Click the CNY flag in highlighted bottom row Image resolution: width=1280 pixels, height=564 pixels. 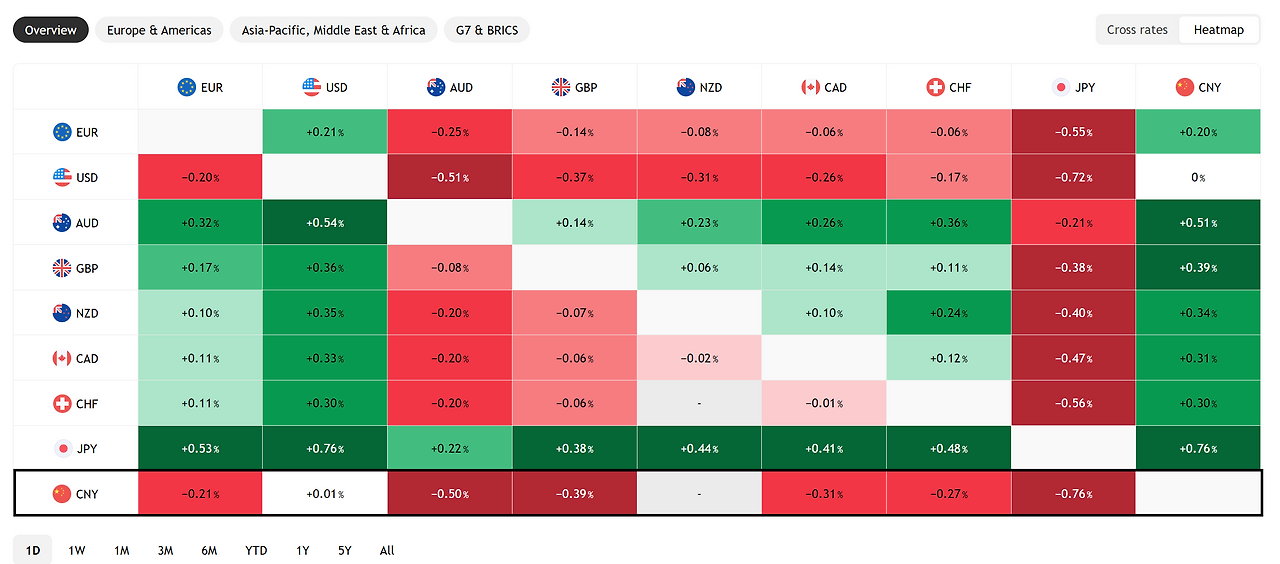(62, 494)
